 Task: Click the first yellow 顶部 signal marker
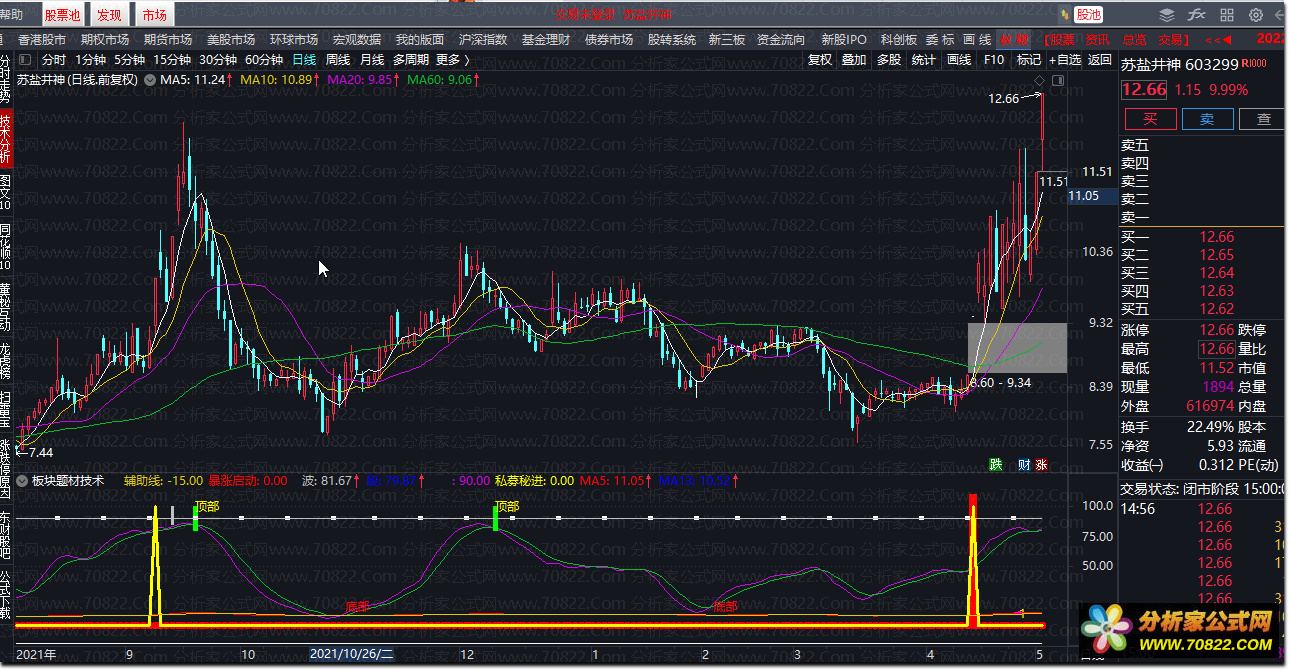pyautogui.click(x=206, y=506)
